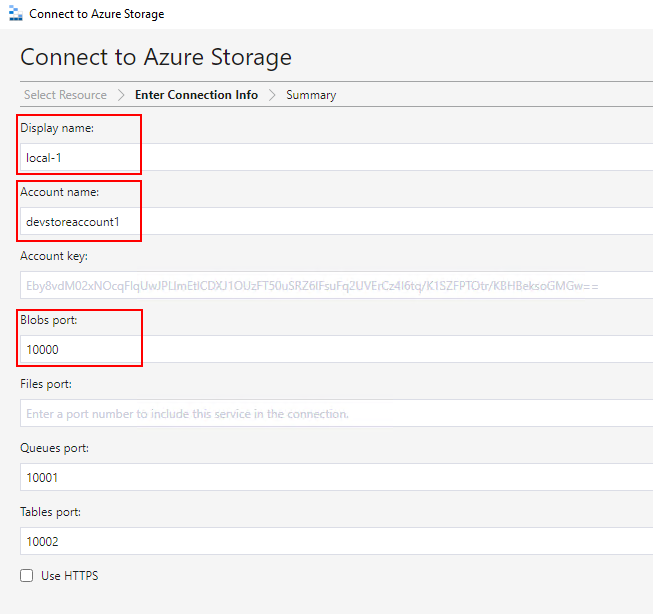Select the Enter Connection Info step

196,95
